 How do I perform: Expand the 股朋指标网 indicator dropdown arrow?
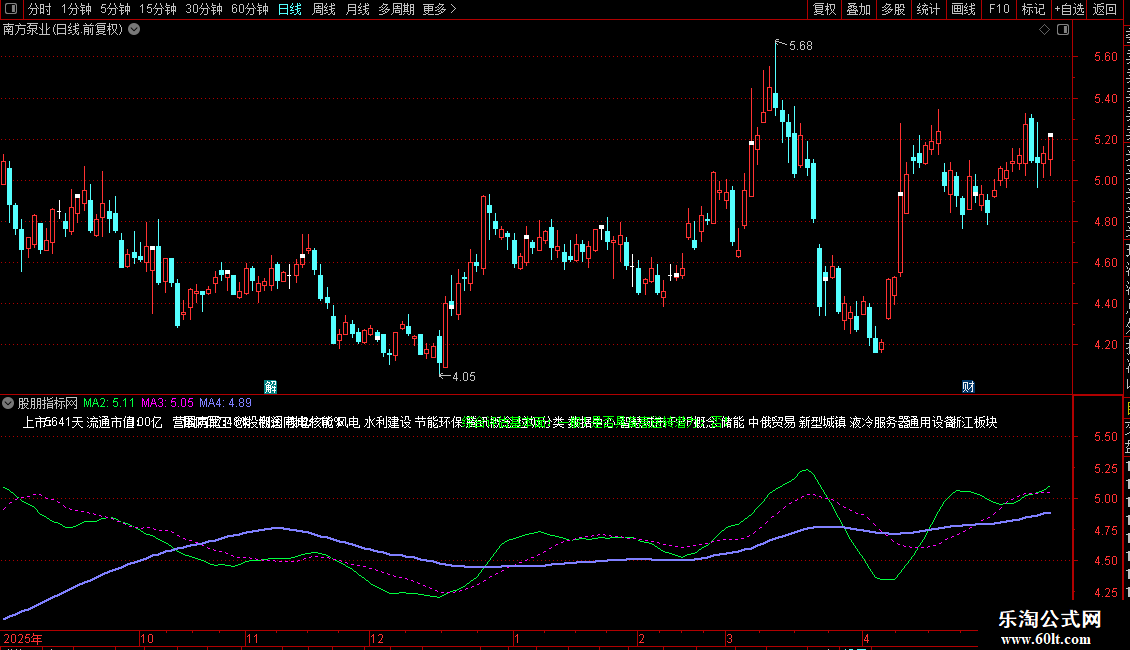(8, 403)
